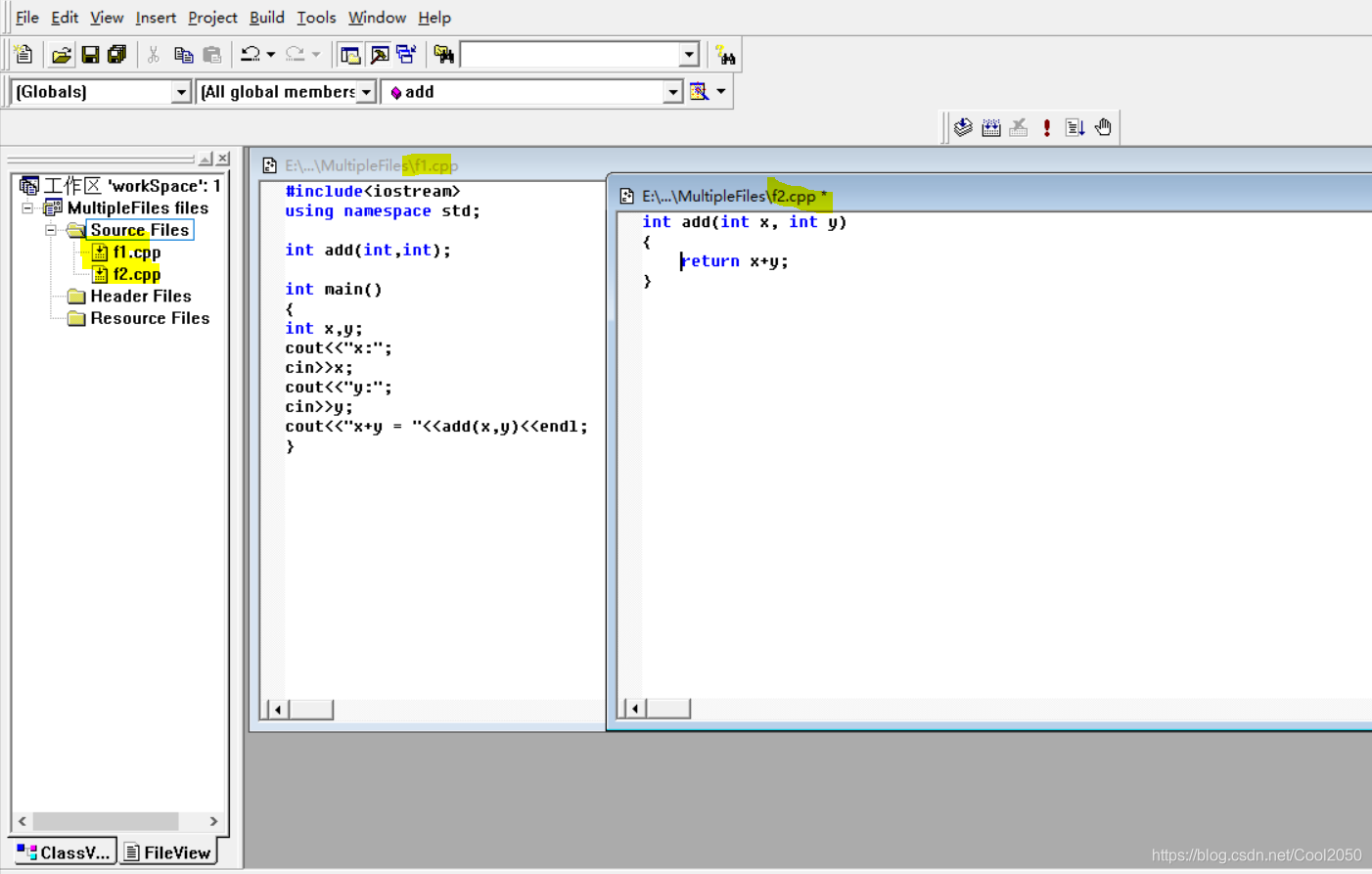Compile the current file icon
1372x874 pixels.
pos(963,127)
